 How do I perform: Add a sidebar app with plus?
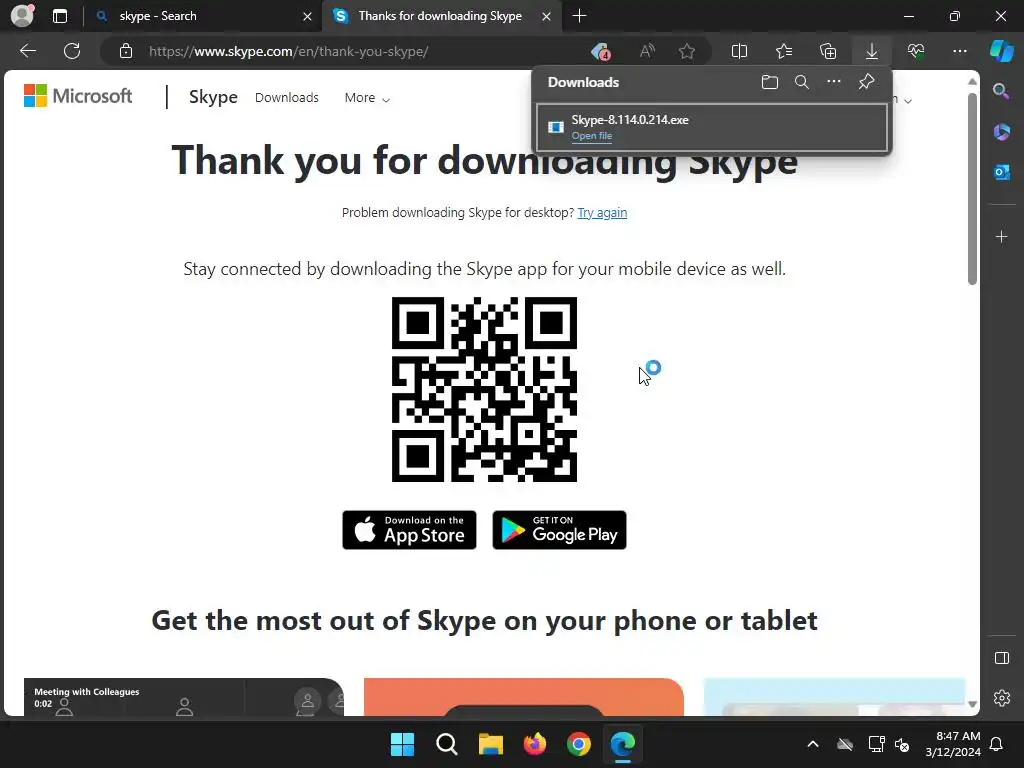pos(1001,236)
